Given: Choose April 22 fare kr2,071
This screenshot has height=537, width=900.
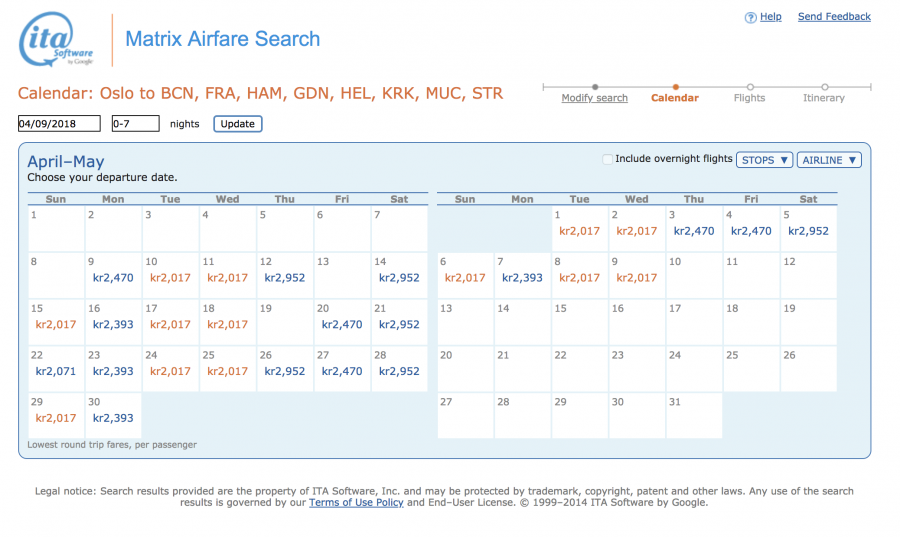Looking at the screenshot, I should click(56, 371).
